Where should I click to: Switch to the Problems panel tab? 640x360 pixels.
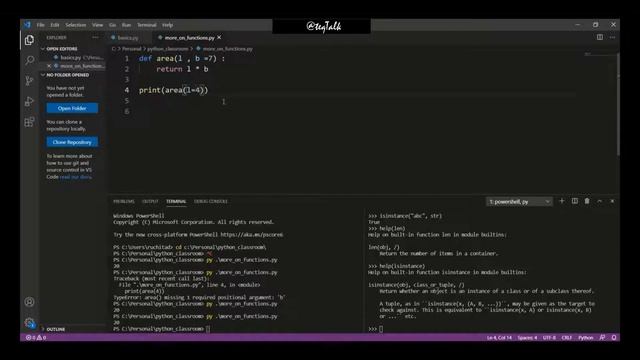tap(124, 202)
